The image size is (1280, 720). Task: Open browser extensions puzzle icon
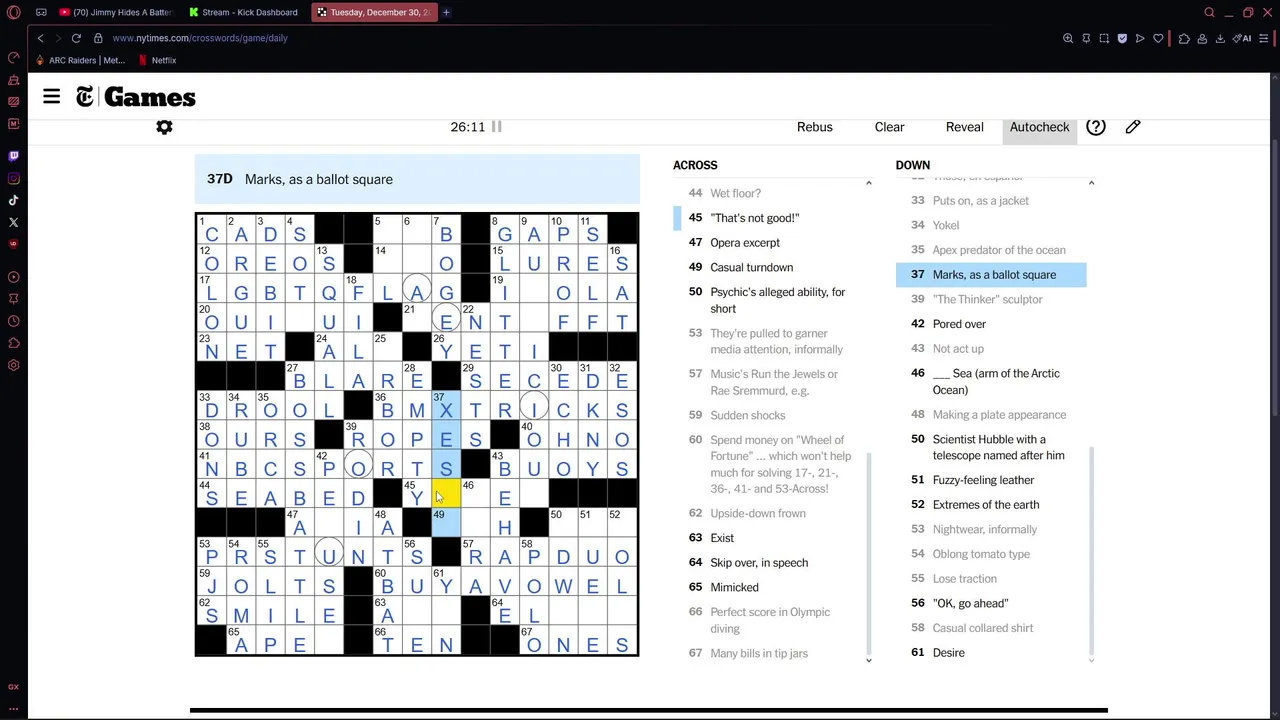(1184, 38)
